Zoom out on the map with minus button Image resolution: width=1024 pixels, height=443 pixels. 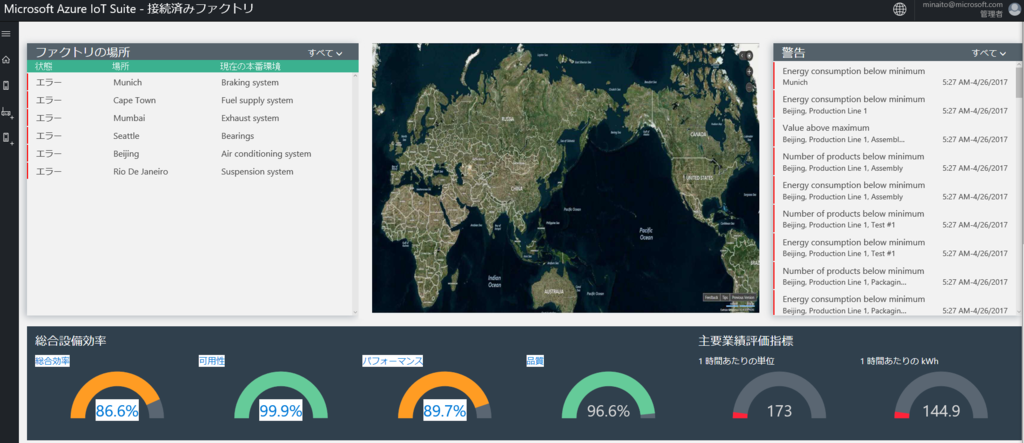click(x=749, y=86)
